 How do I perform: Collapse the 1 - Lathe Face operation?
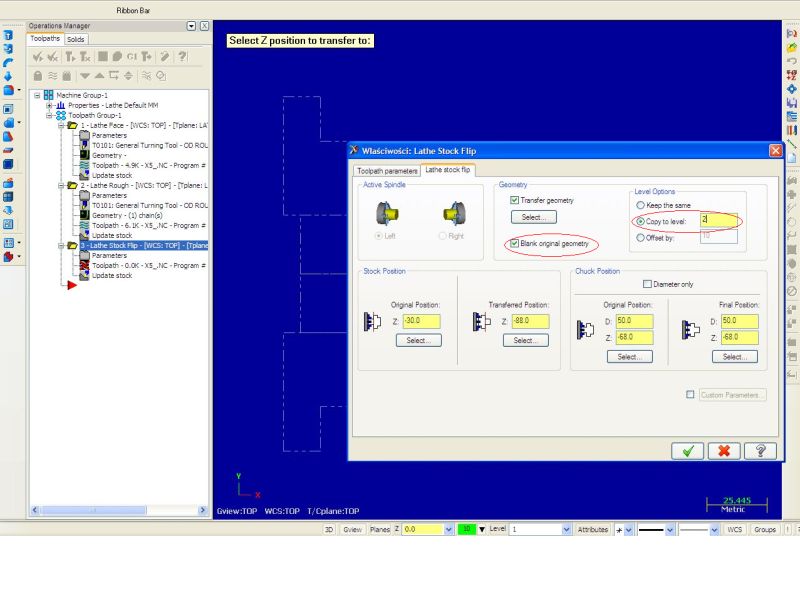[x=61, y=126]
